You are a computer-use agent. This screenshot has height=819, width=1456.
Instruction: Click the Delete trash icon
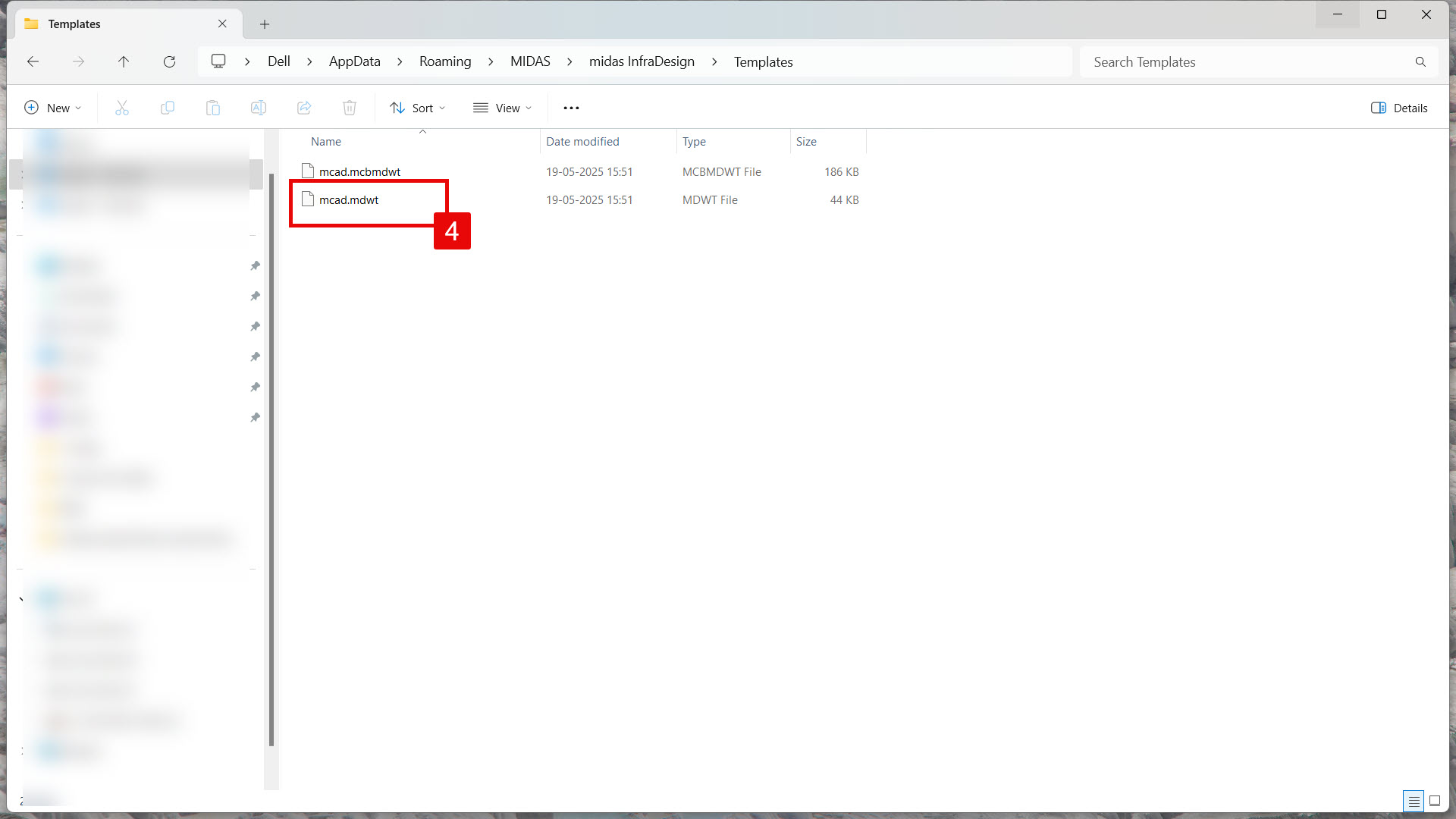[x=350, y=108]
